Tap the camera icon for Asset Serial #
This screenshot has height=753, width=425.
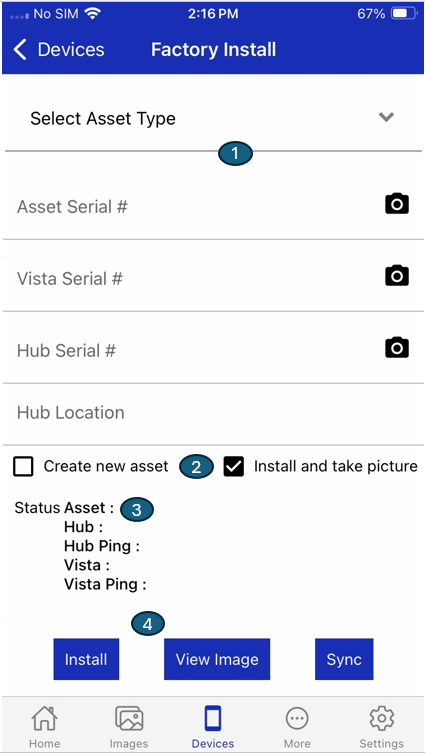(x=397, y=204)
